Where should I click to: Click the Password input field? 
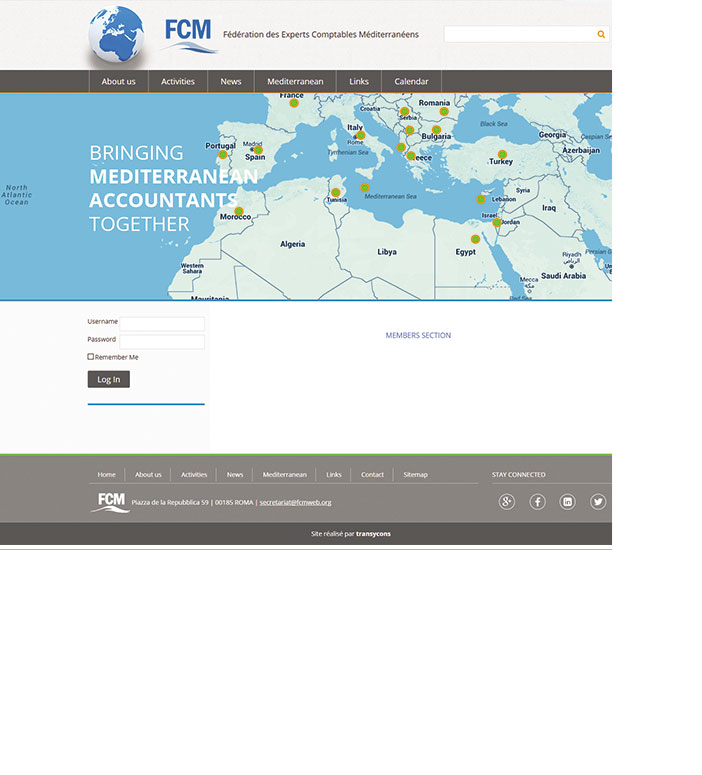162,342
